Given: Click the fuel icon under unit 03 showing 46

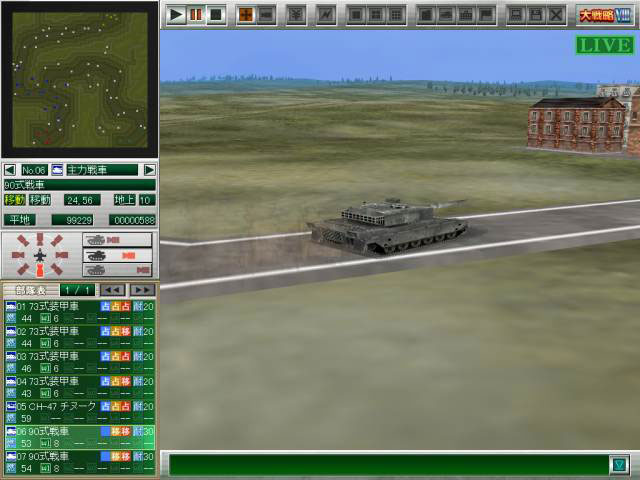Looking at the screenshot, I should click(x=11, y=368).
